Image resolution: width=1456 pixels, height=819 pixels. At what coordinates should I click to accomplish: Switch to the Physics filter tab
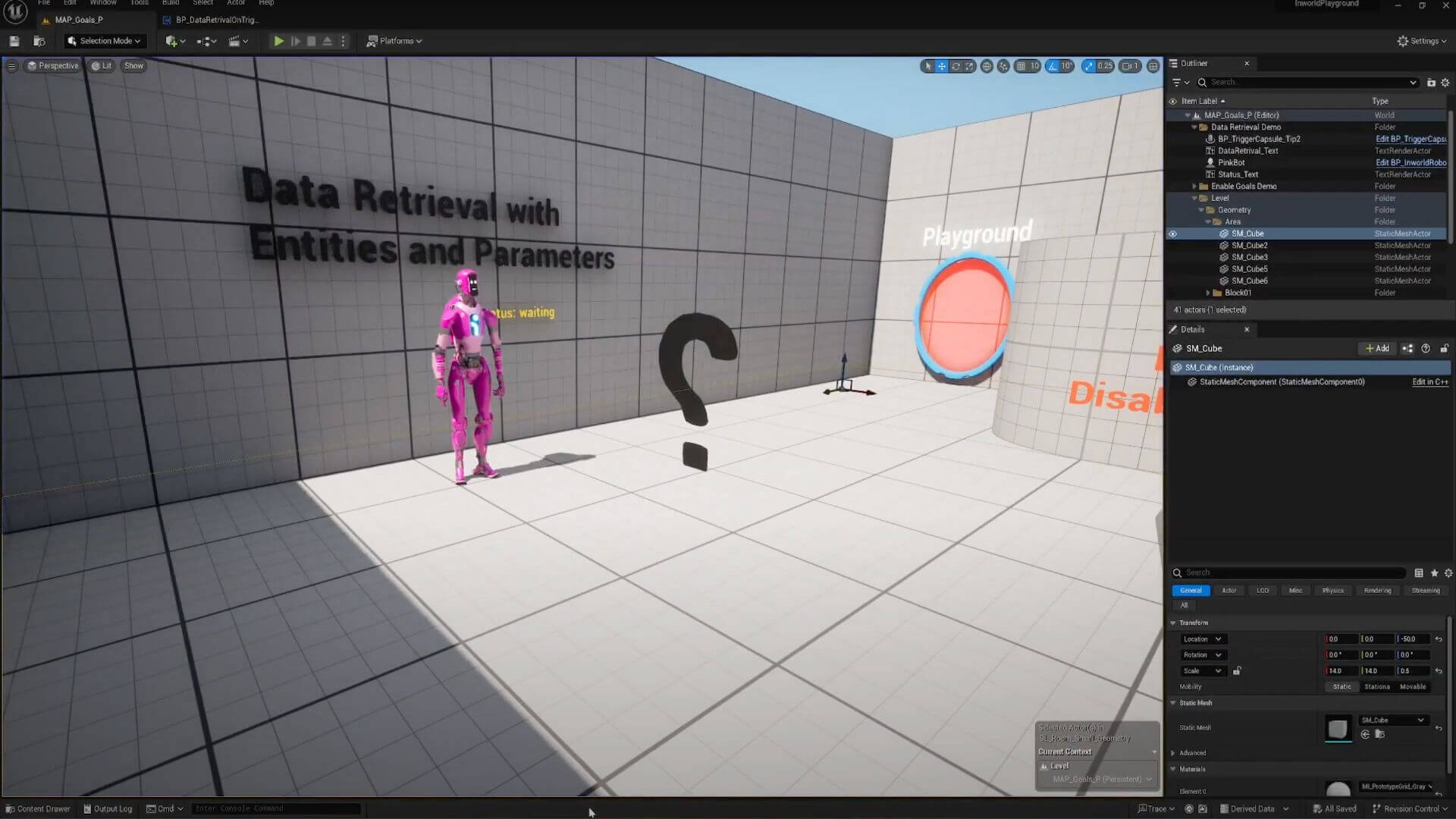coord(1332,591)
